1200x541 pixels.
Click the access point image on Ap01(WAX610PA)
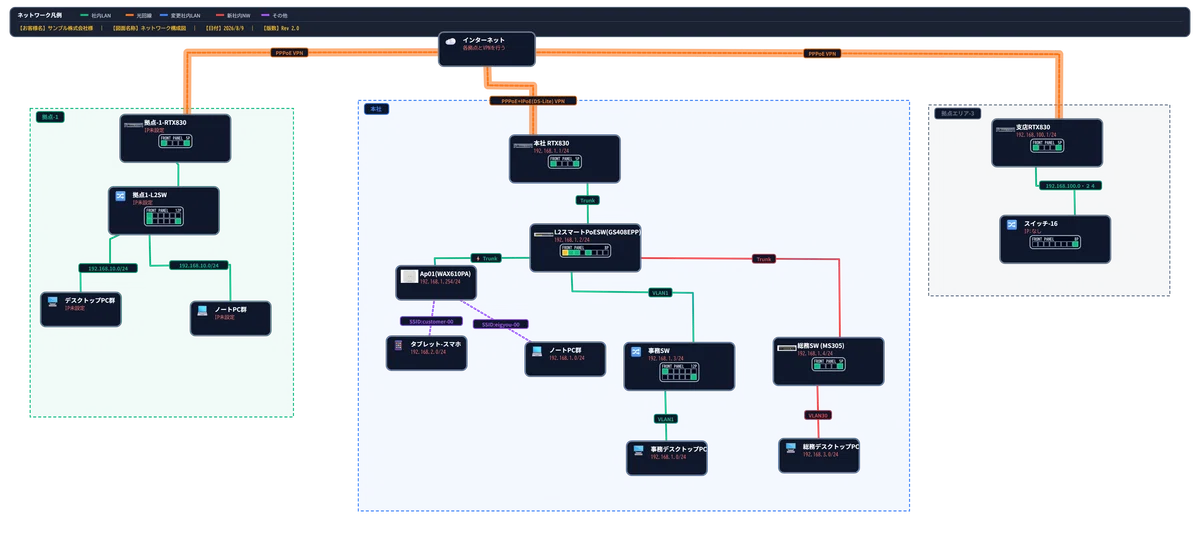point(409,275)
